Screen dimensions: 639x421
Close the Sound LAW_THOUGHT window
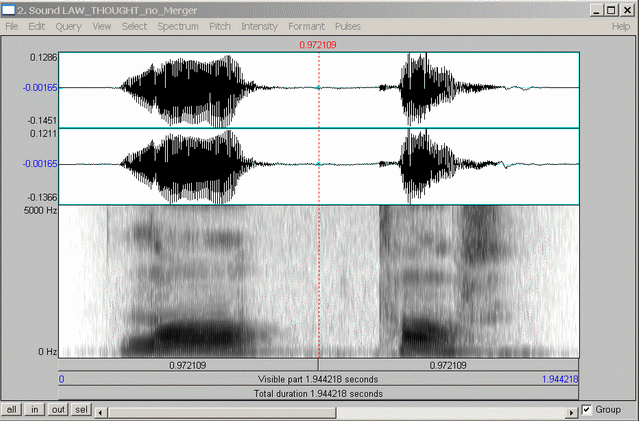coord(627,9)
